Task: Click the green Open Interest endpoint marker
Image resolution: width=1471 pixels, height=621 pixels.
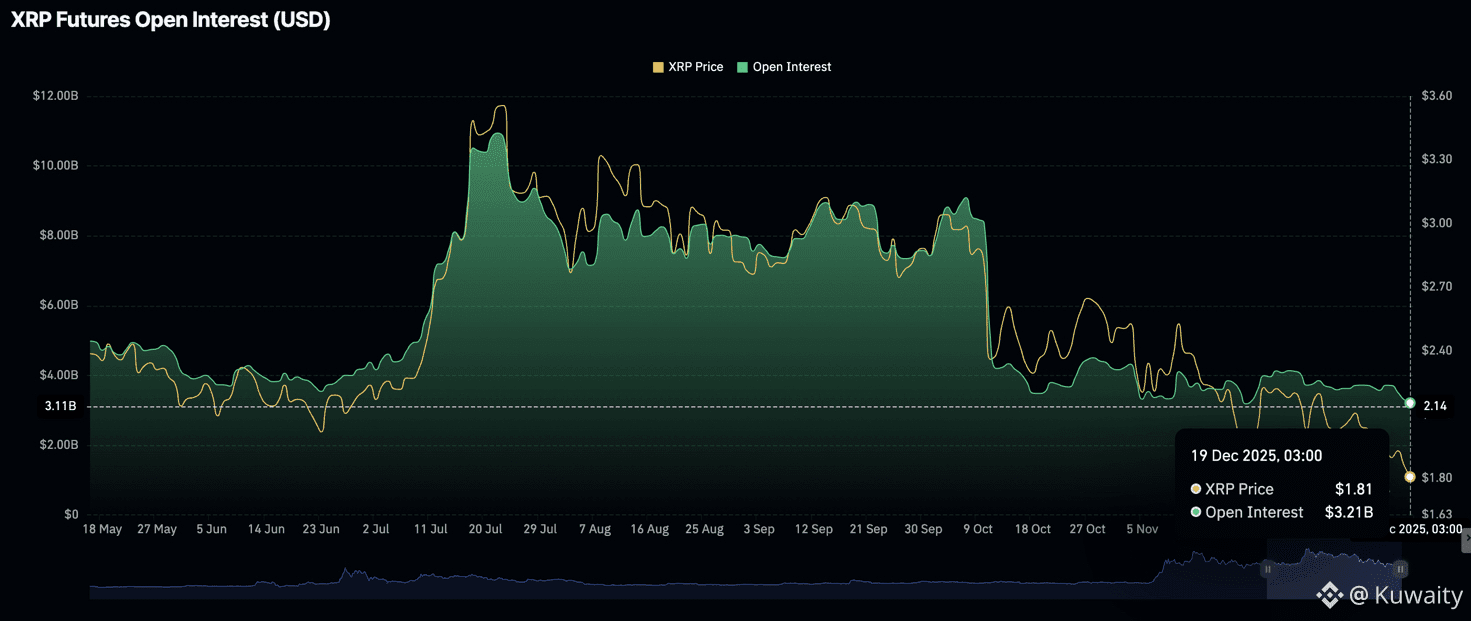Action: 1410,403
